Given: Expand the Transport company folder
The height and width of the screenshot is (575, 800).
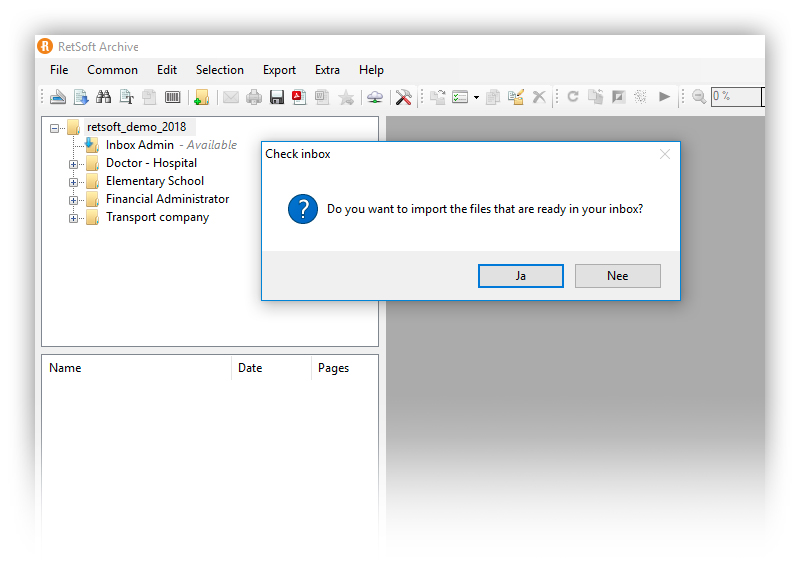Looking at the screenshot, I should click(x=73, y=218).
